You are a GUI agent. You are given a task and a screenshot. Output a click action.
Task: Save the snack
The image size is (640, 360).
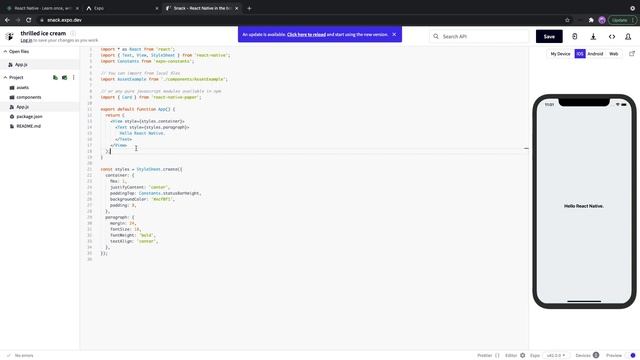[x=549, y=36]
